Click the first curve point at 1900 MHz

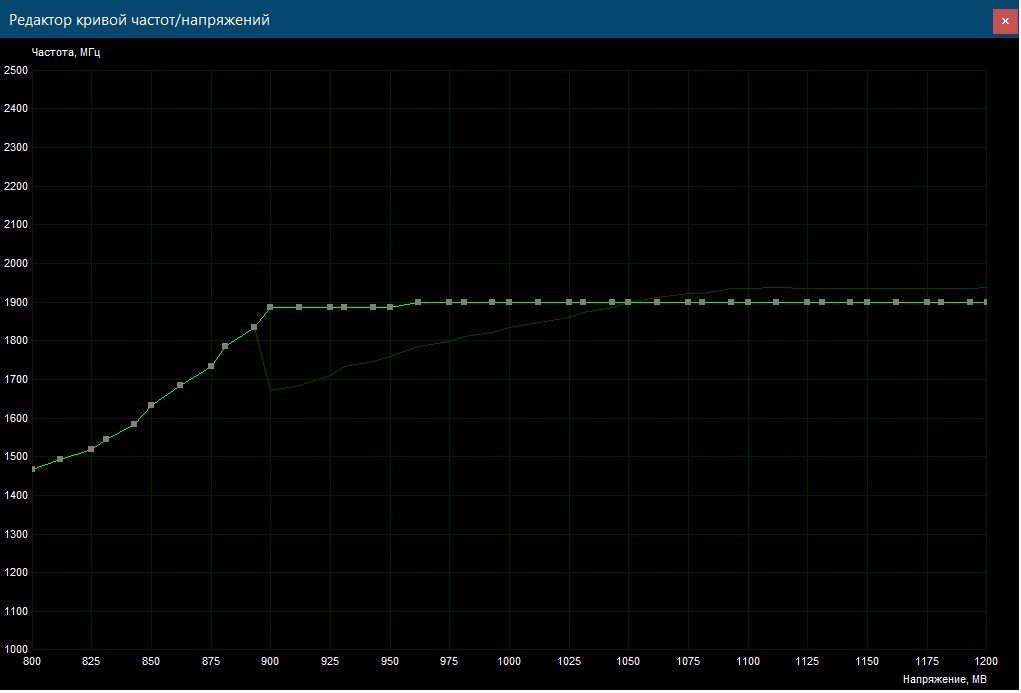[418, 302]
